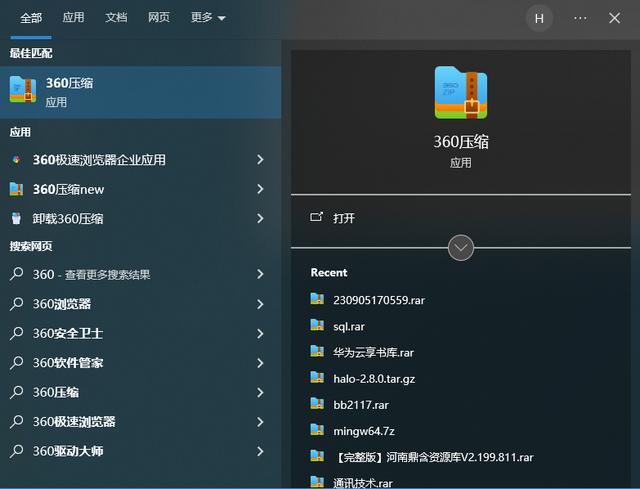
Task: Click archive icon for 230905170559.rar
Action: 317,299
